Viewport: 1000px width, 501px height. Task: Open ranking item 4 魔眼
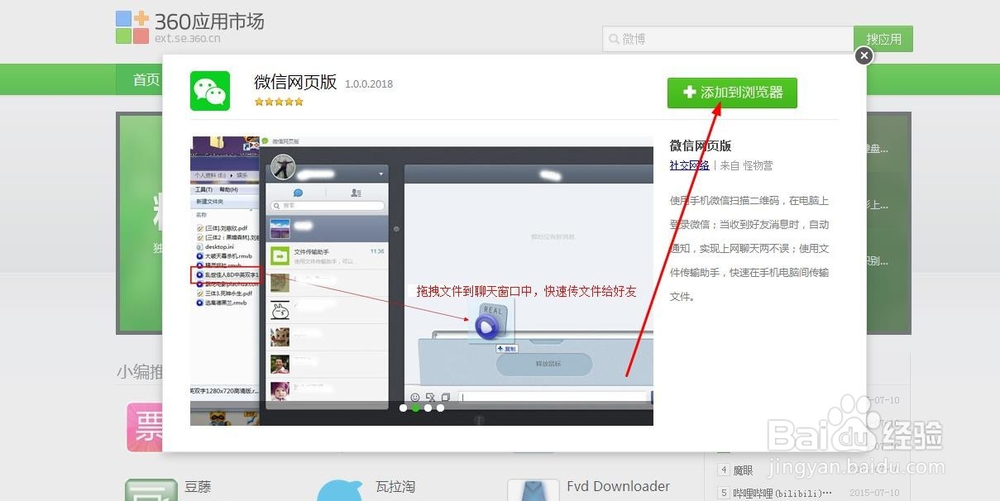743,470
